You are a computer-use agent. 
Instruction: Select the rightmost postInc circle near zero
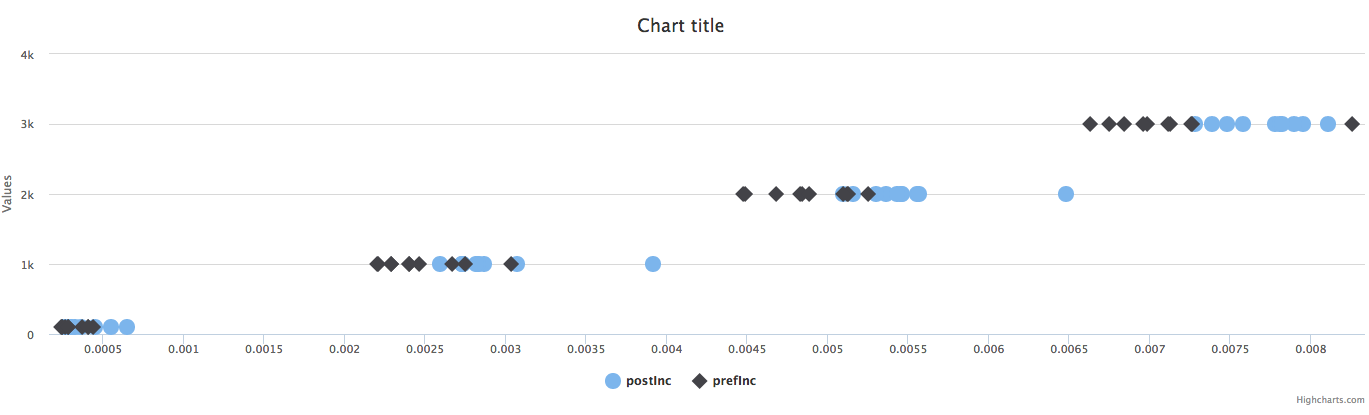(127, 327)
